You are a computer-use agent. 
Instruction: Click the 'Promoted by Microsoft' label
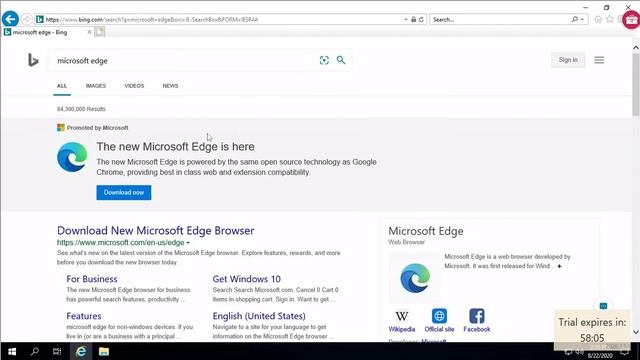pos(98,128)
